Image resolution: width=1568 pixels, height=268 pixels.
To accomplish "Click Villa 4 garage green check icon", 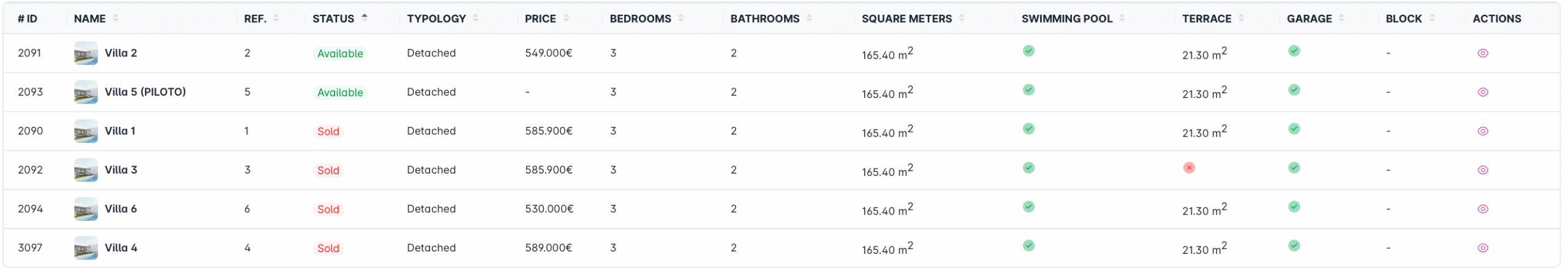I will point(1294,245).
